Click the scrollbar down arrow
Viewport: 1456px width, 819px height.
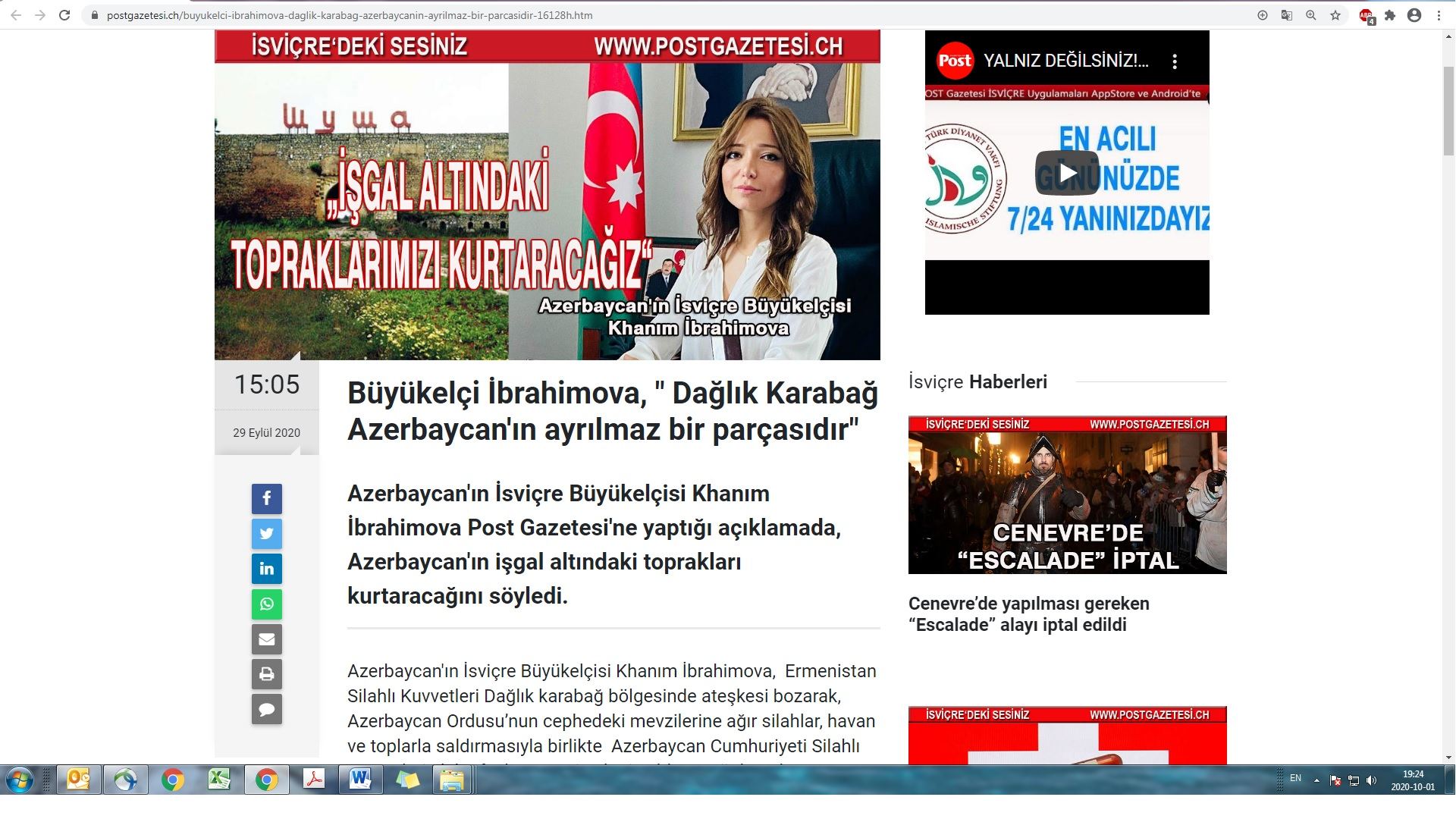point(1448,757)
